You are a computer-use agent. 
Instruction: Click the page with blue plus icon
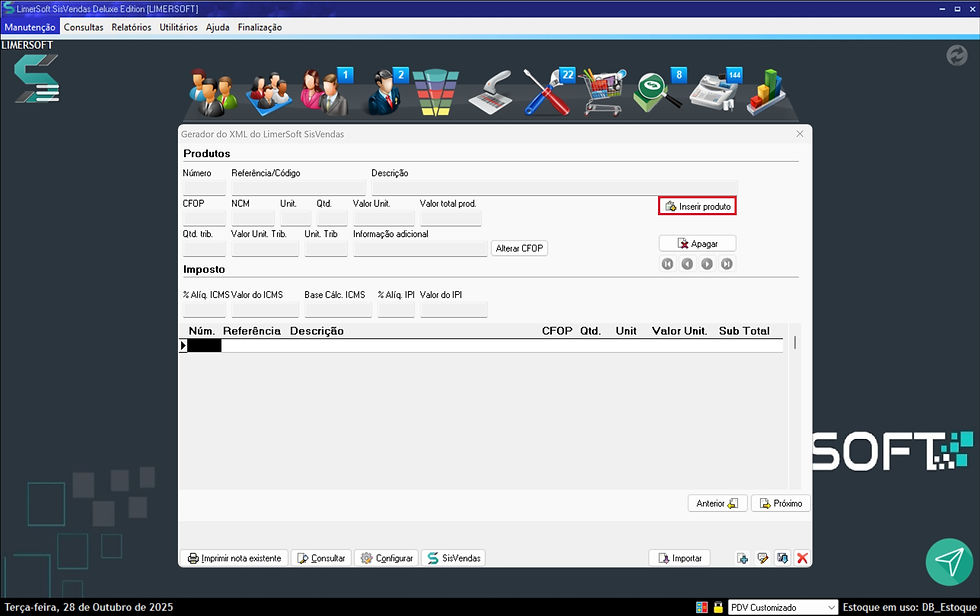pyautogui.click(x=742, y=559)
